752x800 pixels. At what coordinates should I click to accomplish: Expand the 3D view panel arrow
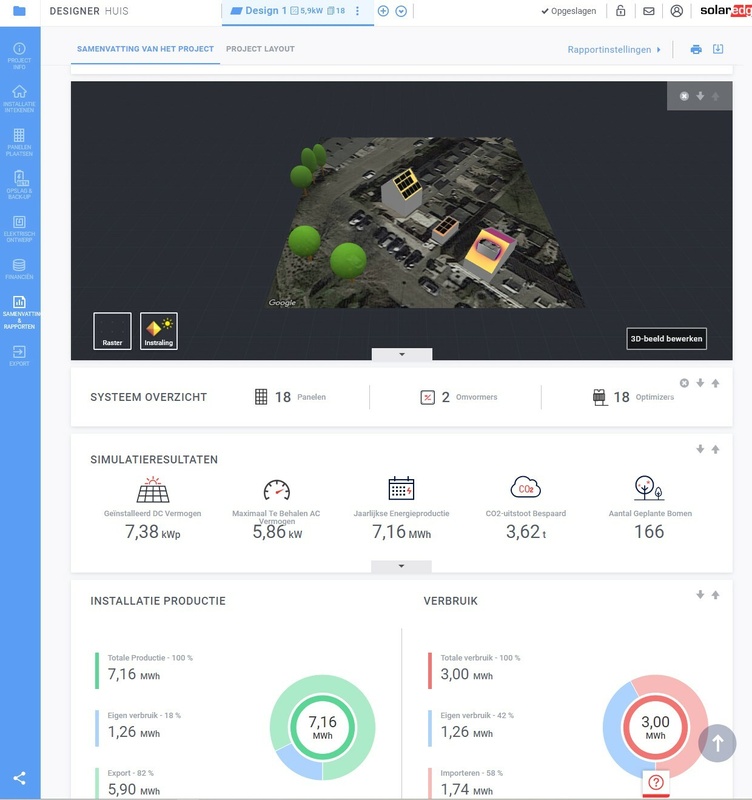click(402, 354)
